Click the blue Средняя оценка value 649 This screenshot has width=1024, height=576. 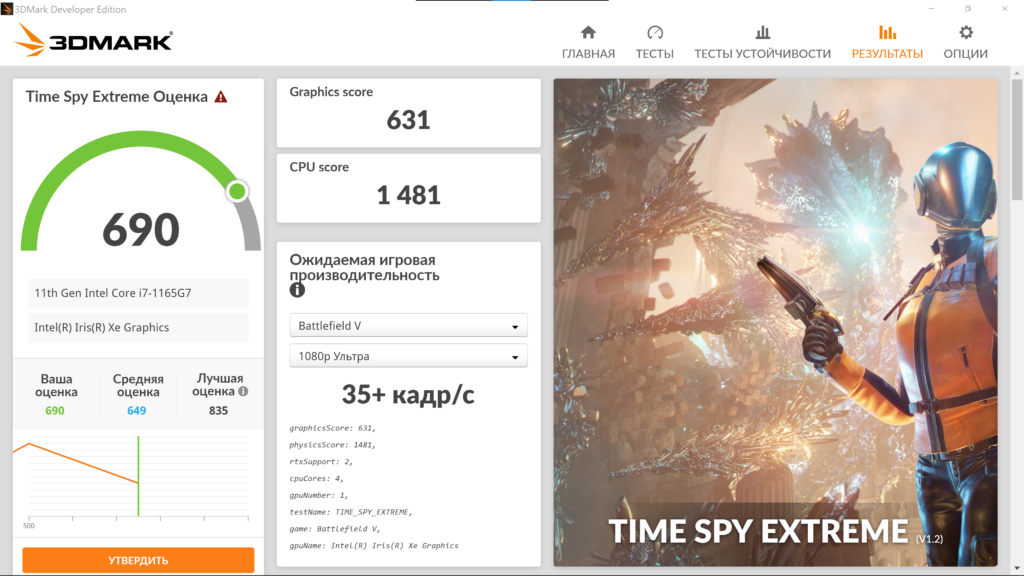click(136, 411)
